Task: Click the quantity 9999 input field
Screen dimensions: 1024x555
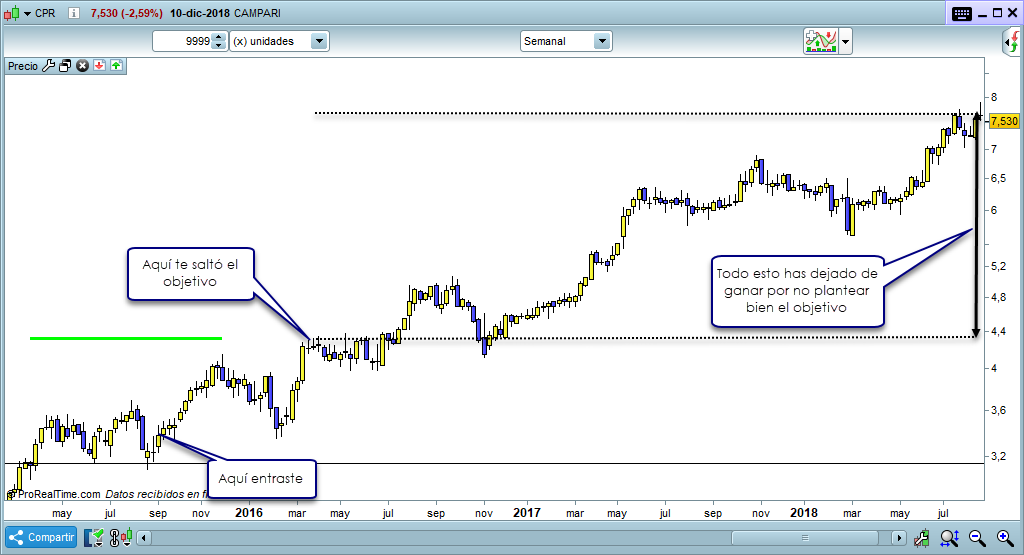Action: (182, 41)
